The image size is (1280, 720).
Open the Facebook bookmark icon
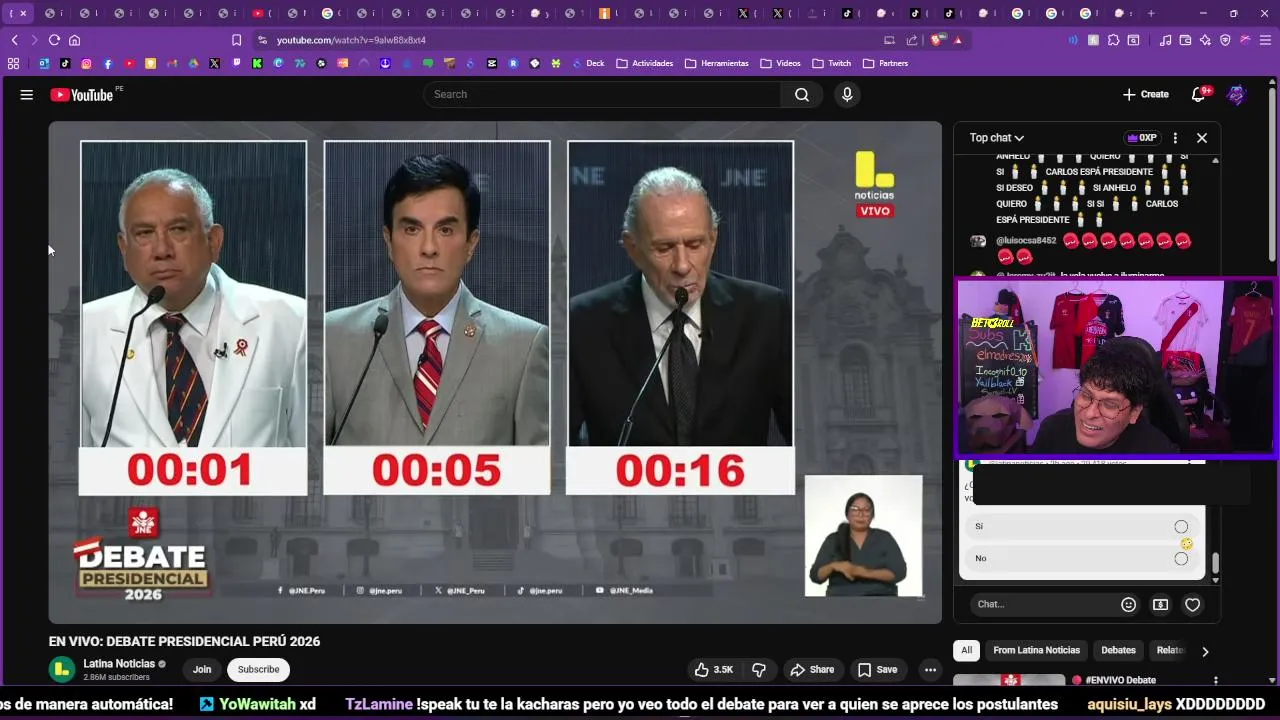click(108, 63)
